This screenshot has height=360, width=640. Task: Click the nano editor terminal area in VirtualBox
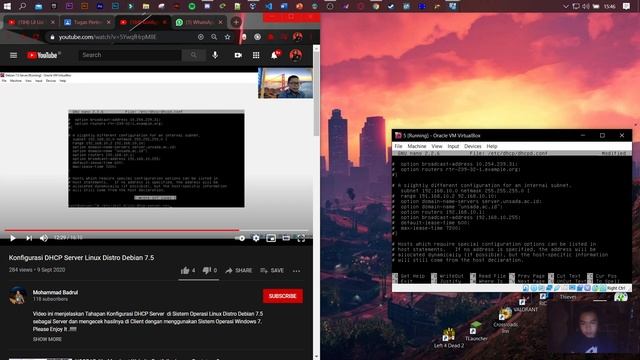(x=512, y=217)
